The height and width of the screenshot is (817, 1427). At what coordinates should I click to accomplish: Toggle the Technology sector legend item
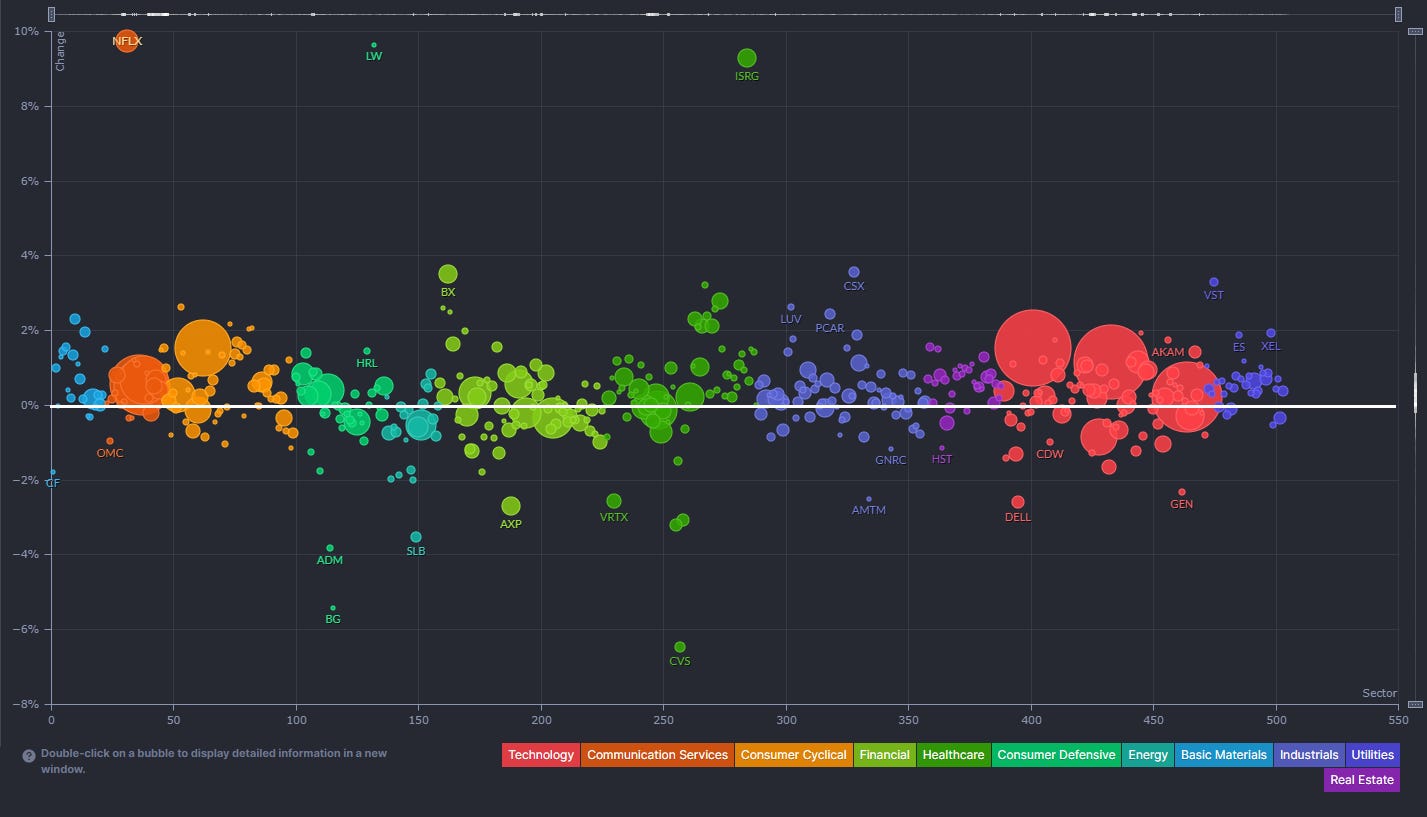[x=541, y=755]
